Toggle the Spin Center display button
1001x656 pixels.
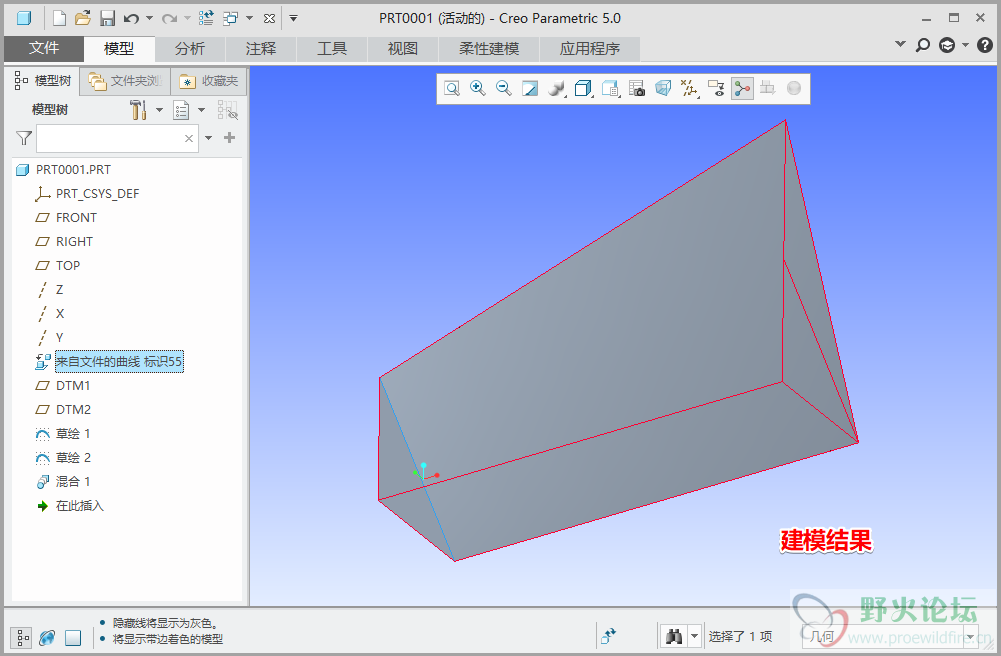click(742, 89)
